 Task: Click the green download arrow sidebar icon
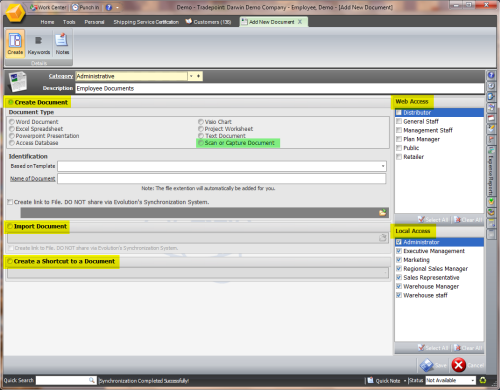tap(491, 201)
